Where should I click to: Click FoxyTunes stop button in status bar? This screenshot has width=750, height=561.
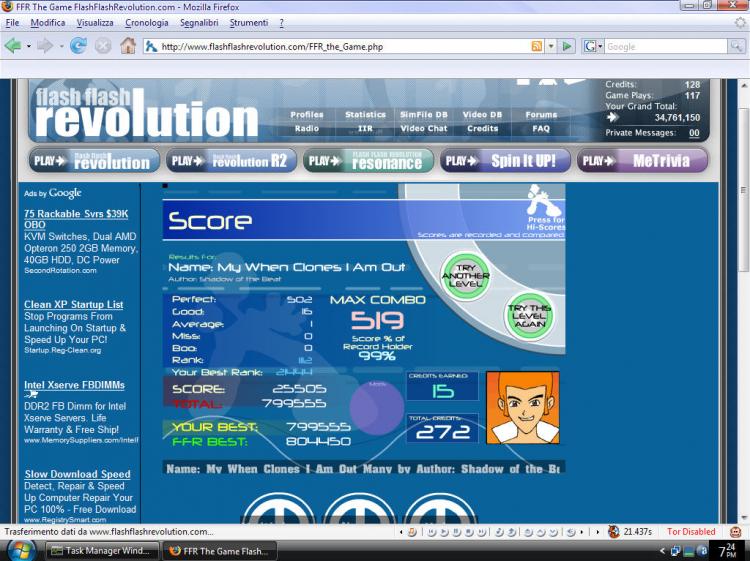point(469,532)
